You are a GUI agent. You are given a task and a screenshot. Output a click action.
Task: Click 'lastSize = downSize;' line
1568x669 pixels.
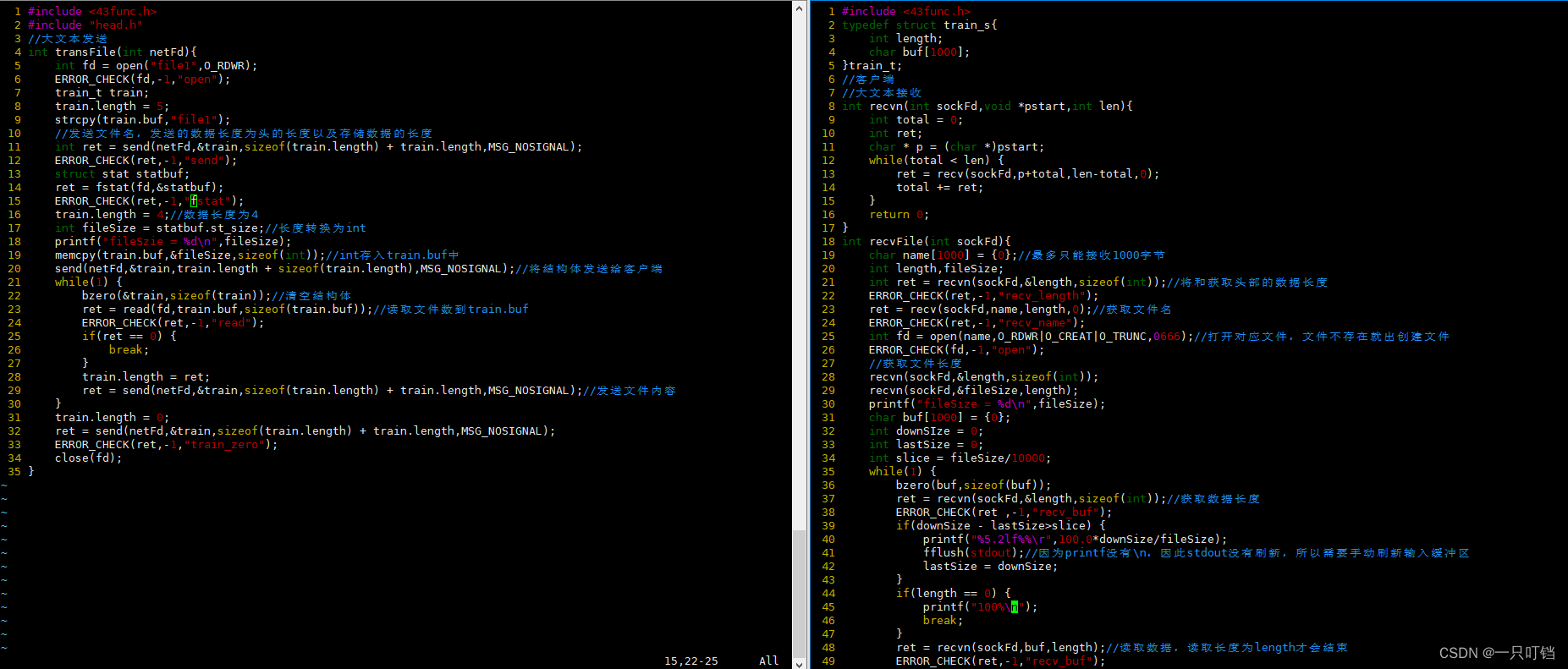point(991,567)
